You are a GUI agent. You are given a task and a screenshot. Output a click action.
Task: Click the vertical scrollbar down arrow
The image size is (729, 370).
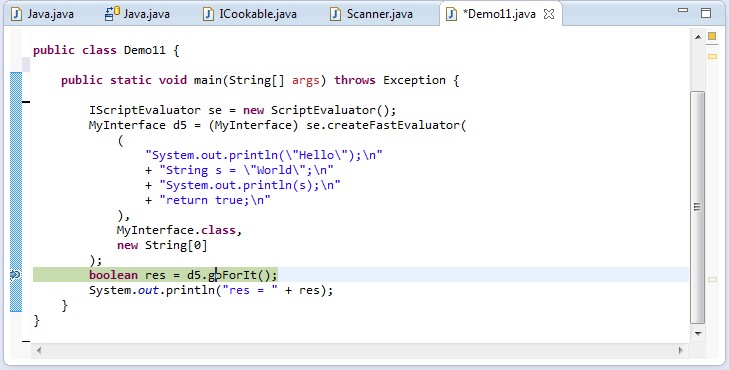[x=698, y=333]
